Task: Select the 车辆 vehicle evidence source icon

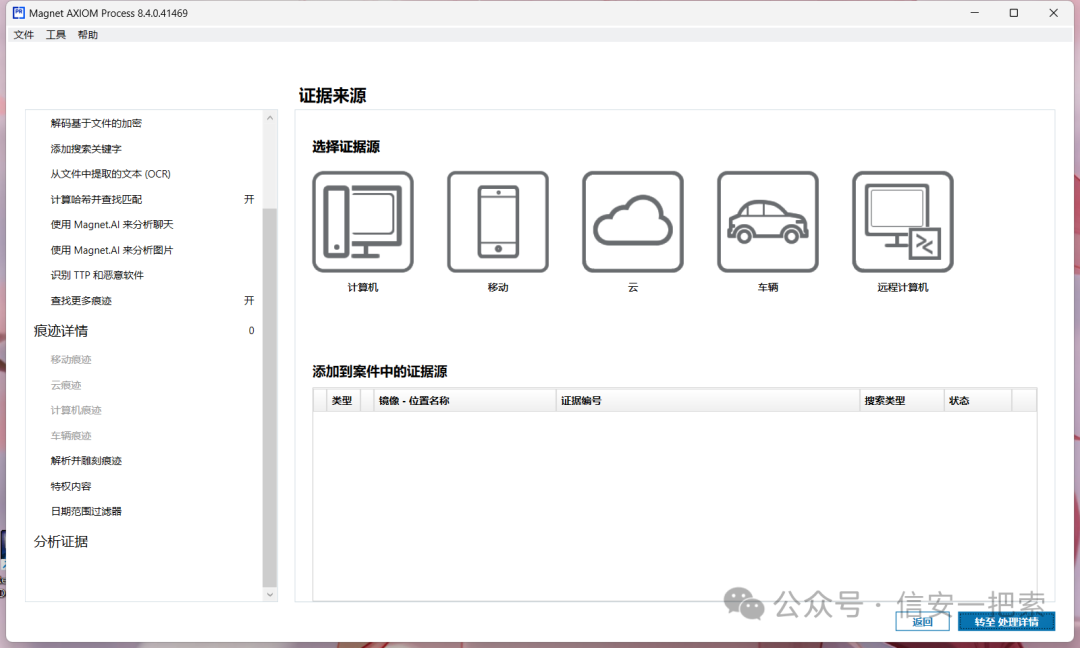Action: [x=768, y=222]
